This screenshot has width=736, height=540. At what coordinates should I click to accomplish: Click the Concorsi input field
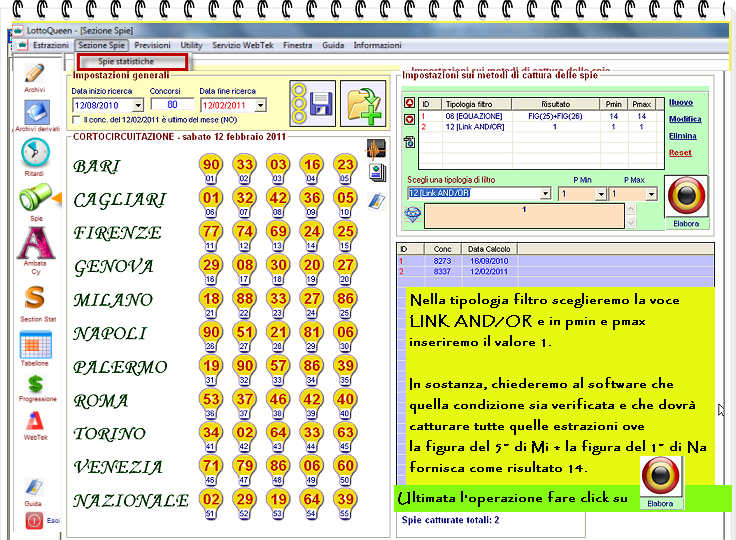pyautogui.click(x=172, y=105)
